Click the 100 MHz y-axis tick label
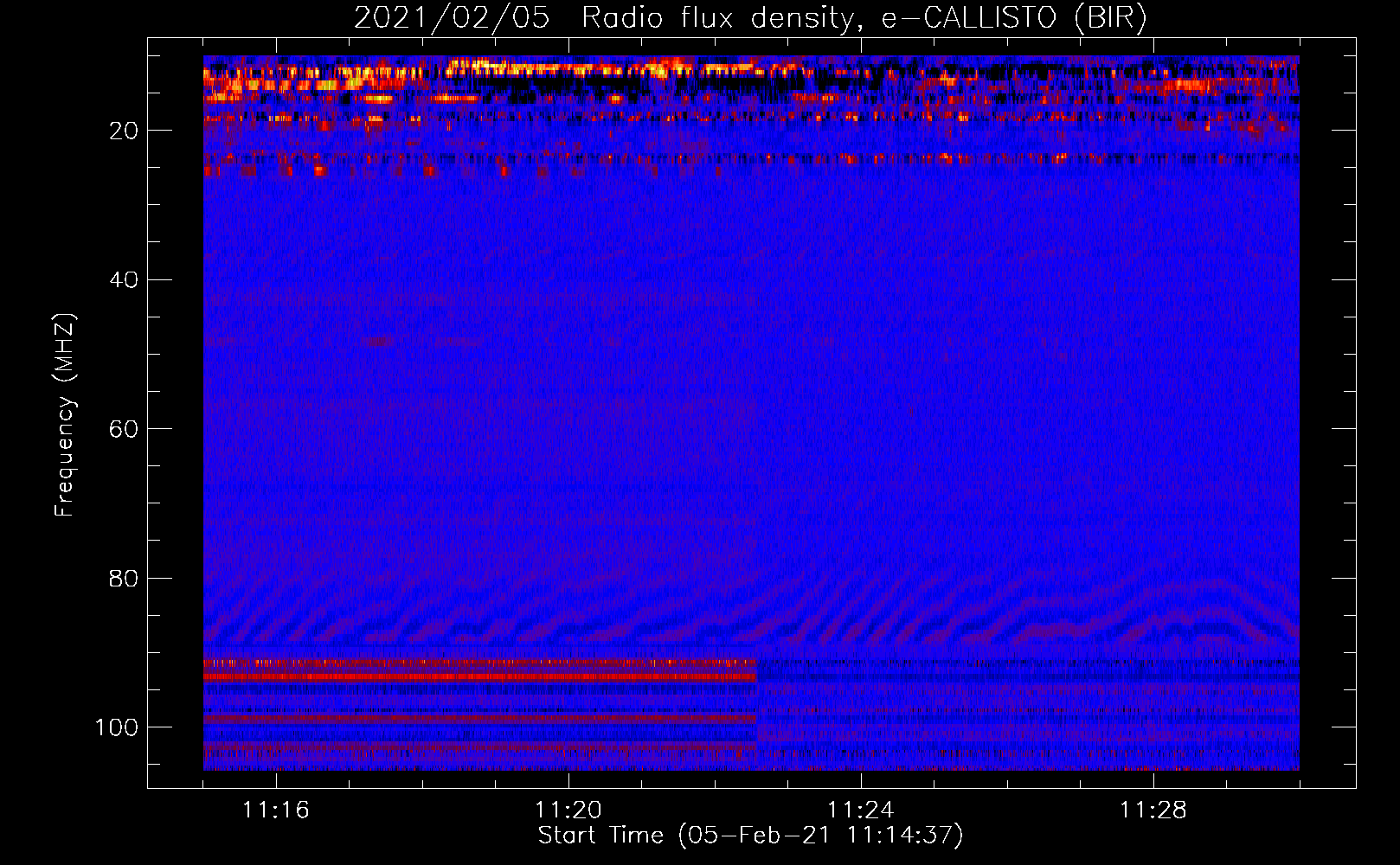 click(x=117, y=727)
